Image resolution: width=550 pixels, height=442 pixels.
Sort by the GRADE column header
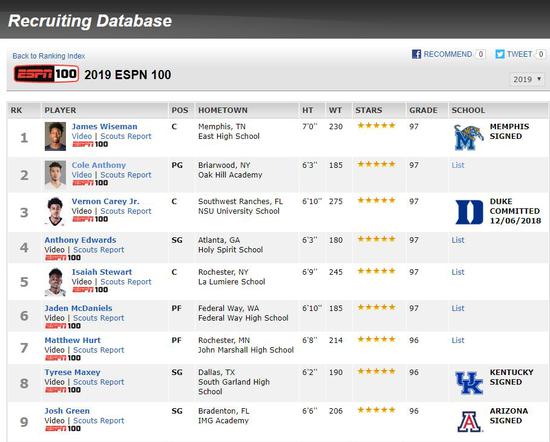point(423,110)
